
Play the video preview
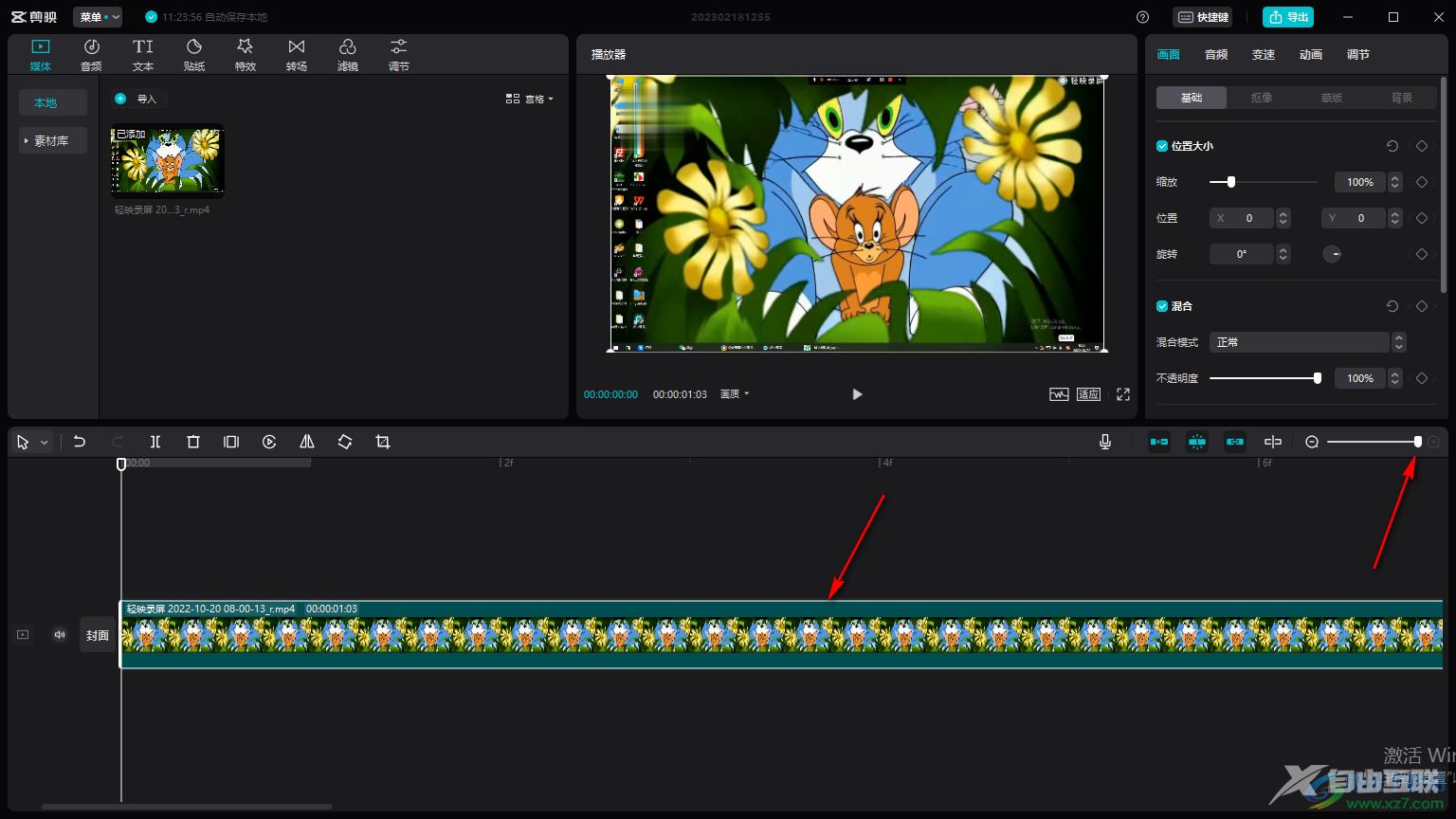[x=857, y=394]
